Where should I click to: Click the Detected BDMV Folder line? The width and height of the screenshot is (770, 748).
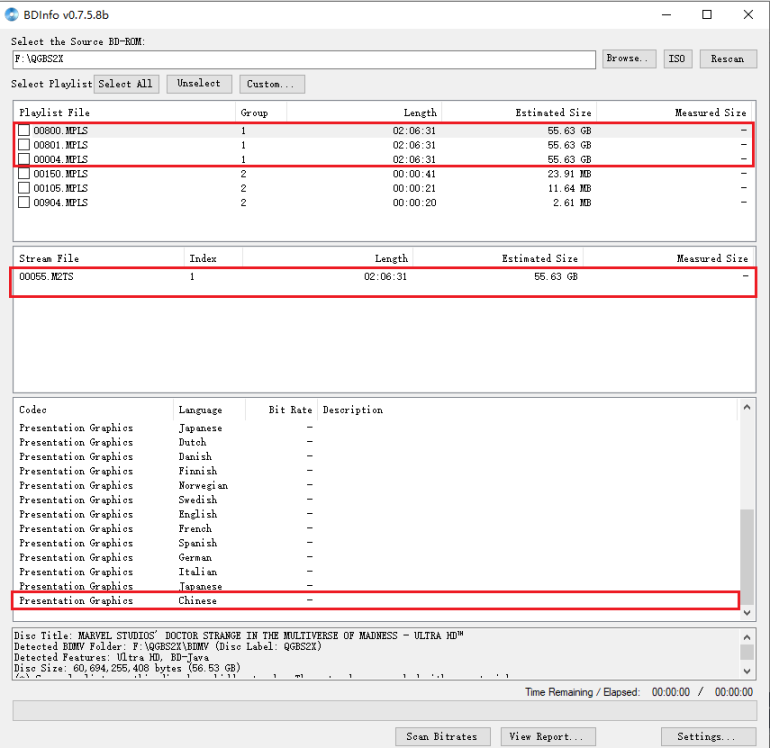coord(168,646)
